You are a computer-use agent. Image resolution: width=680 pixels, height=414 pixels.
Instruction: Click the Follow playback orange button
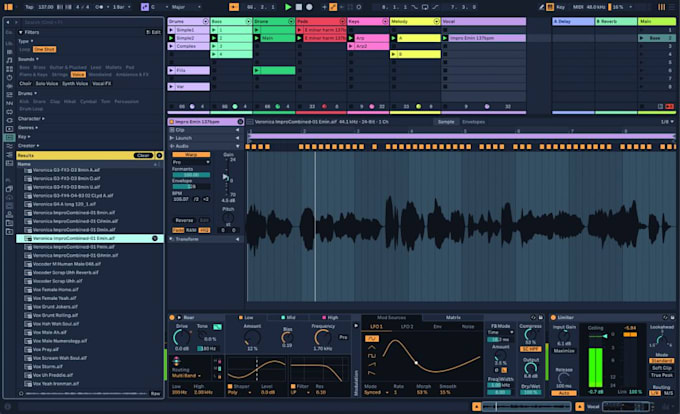tap(234, 7)
